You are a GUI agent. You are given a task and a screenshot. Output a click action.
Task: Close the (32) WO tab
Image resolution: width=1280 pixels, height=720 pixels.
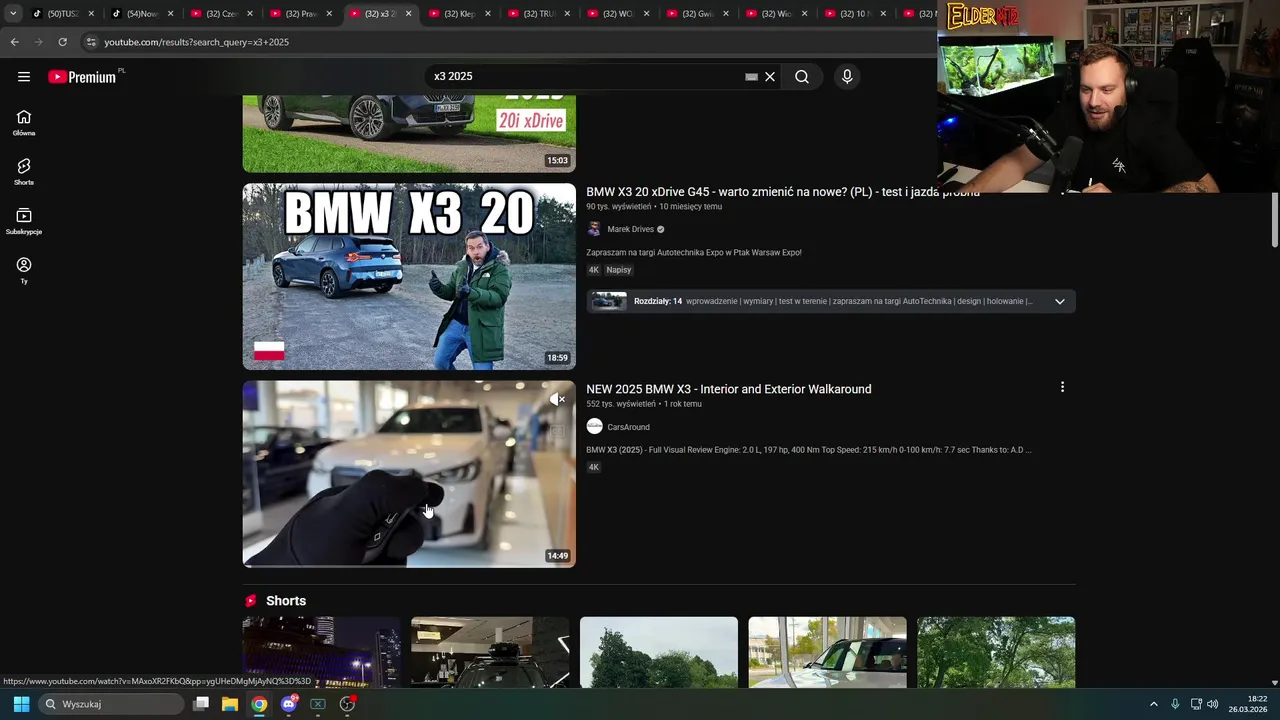tap(647, 14)
